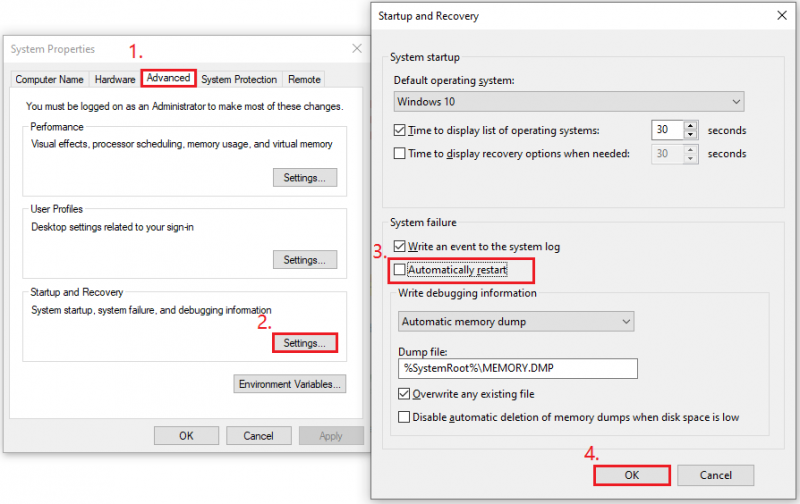
Task: Click the recovery options seconds field
Action: pos(667,154)
